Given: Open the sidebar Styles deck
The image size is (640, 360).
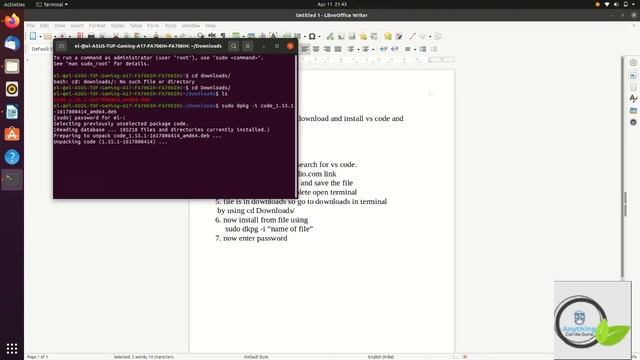Looking at the screenshot, I should [x=633, y=98].
